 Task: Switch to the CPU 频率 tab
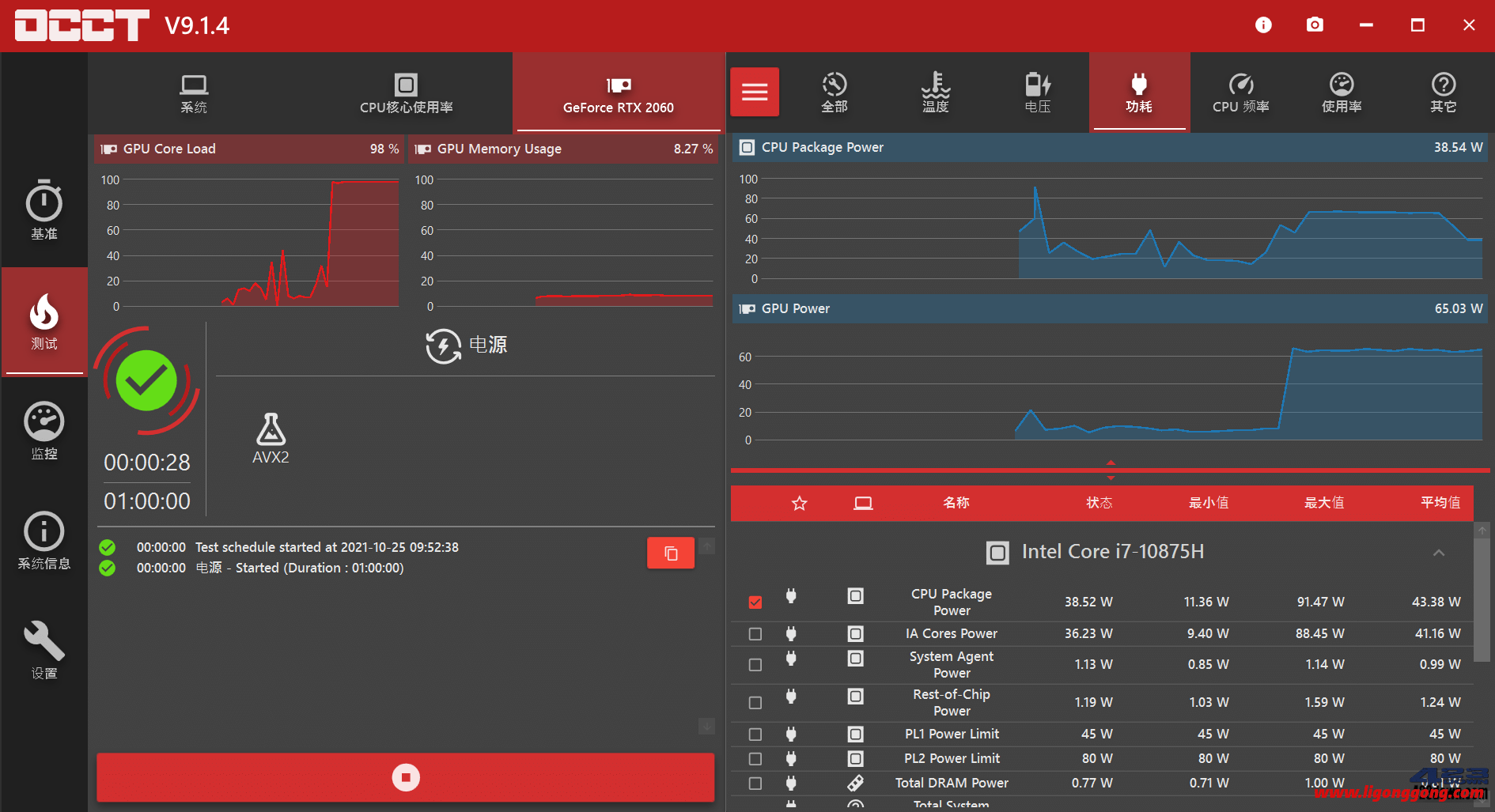tap(1241, 93)
